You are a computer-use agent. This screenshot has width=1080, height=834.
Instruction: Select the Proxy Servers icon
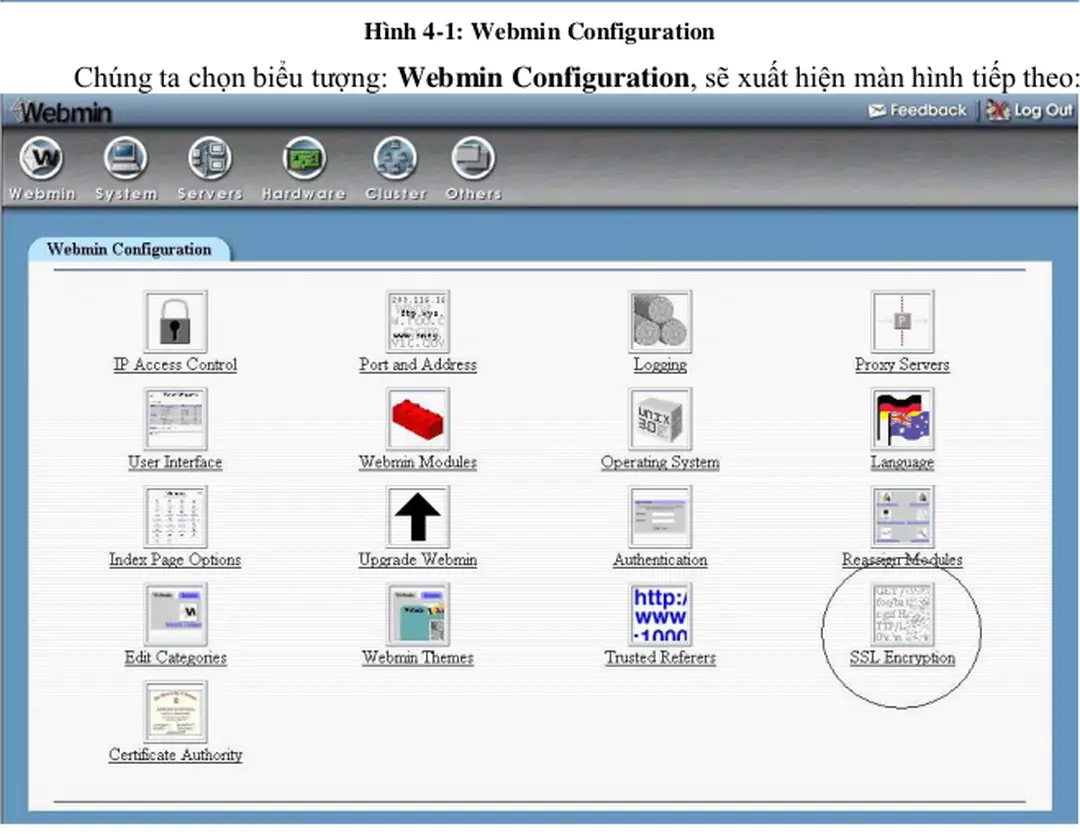(902, 322)
